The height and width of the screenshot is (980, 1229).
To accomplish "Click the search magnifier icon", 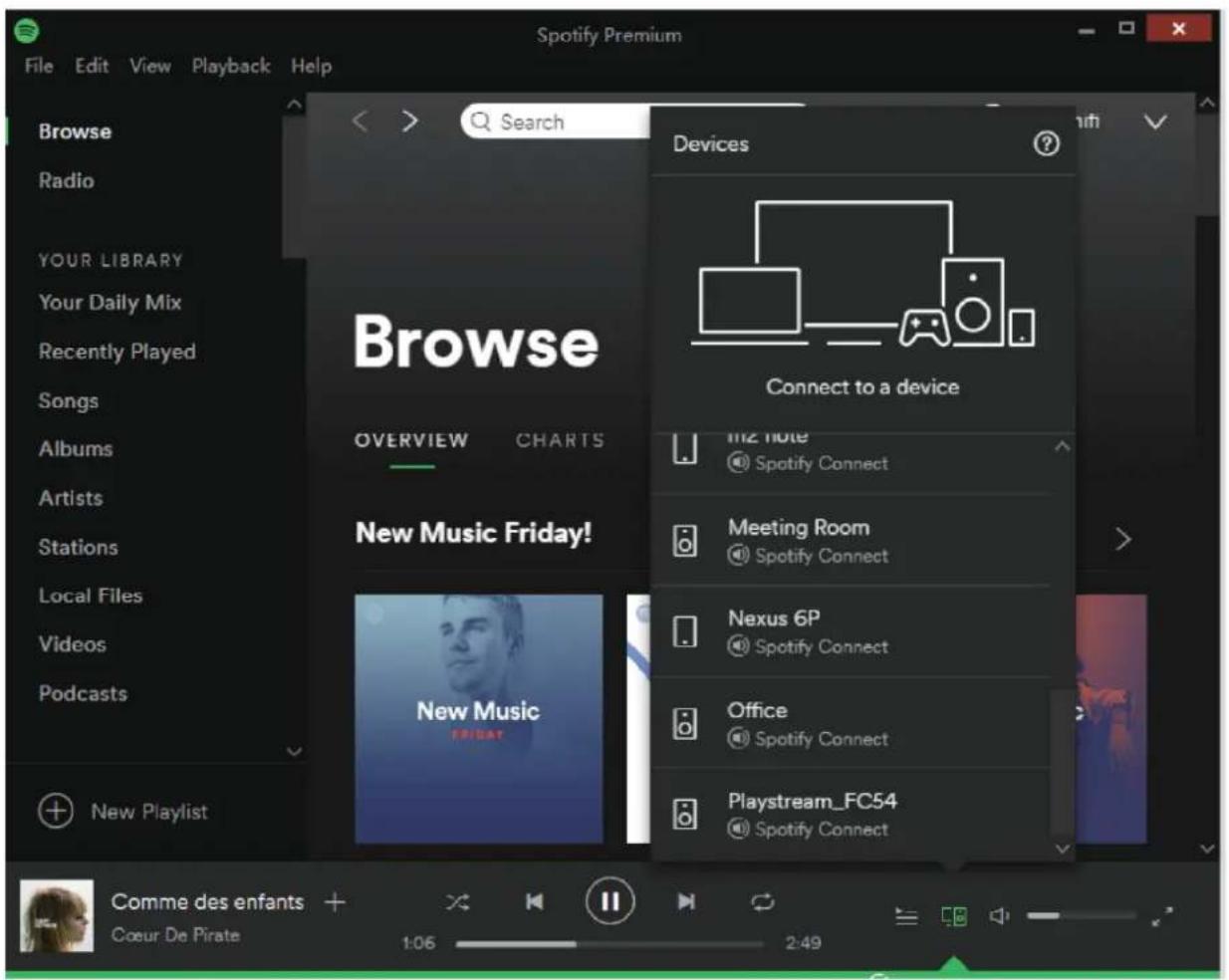I will click(481, 122).
